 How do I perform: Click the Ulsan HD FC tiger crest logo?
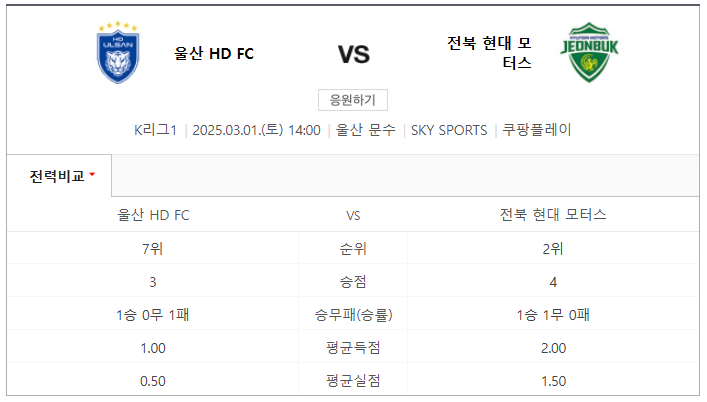coord(118,52)
